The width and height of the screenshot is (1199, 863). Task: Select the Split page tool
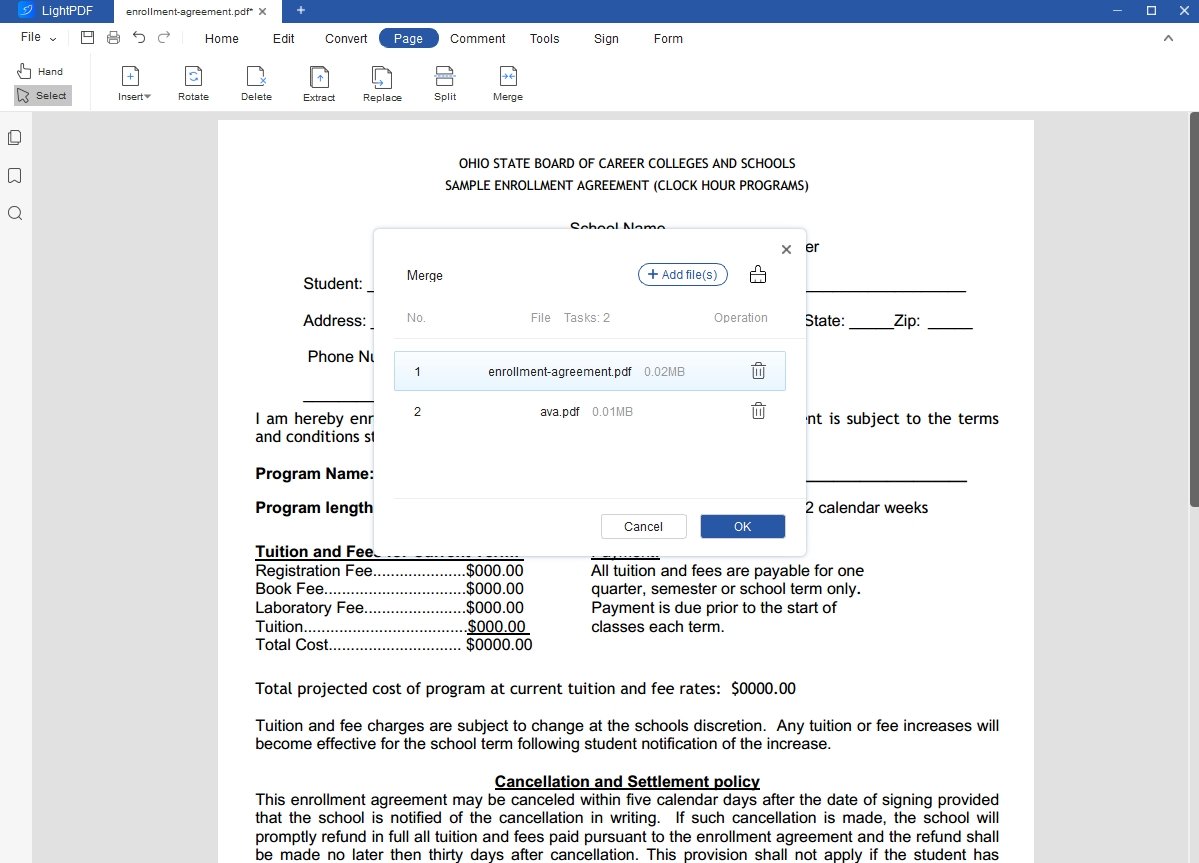click(445, 78)
